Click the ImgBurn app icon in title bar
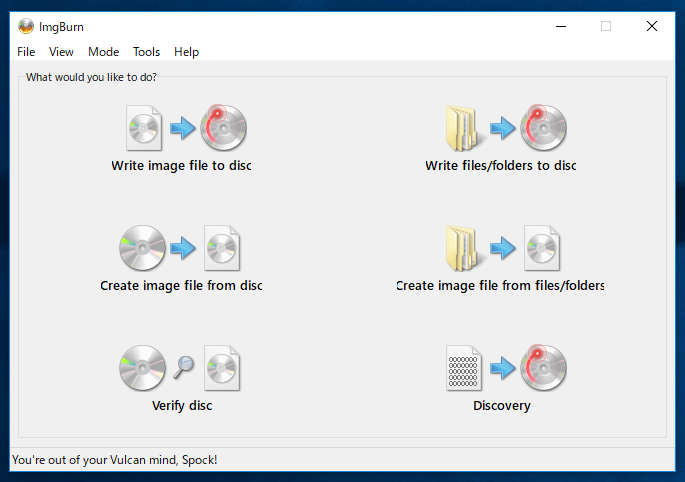 tap(26, 26)
